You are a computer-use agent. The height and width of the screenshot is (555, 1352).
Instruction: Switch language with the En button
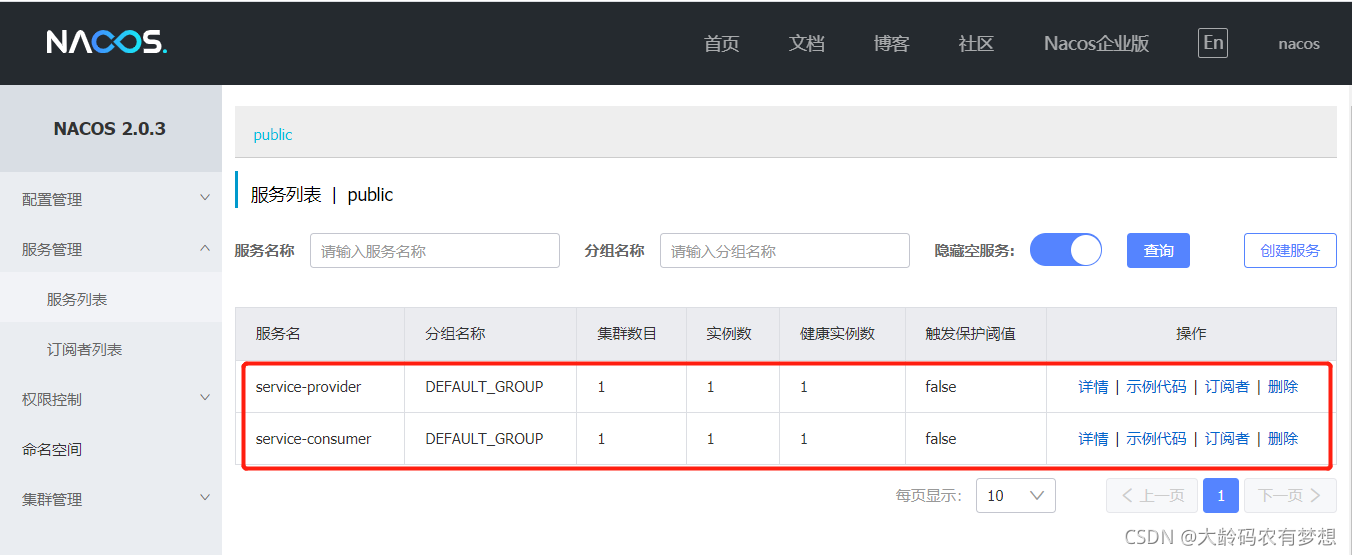(x=1213, y=42)
